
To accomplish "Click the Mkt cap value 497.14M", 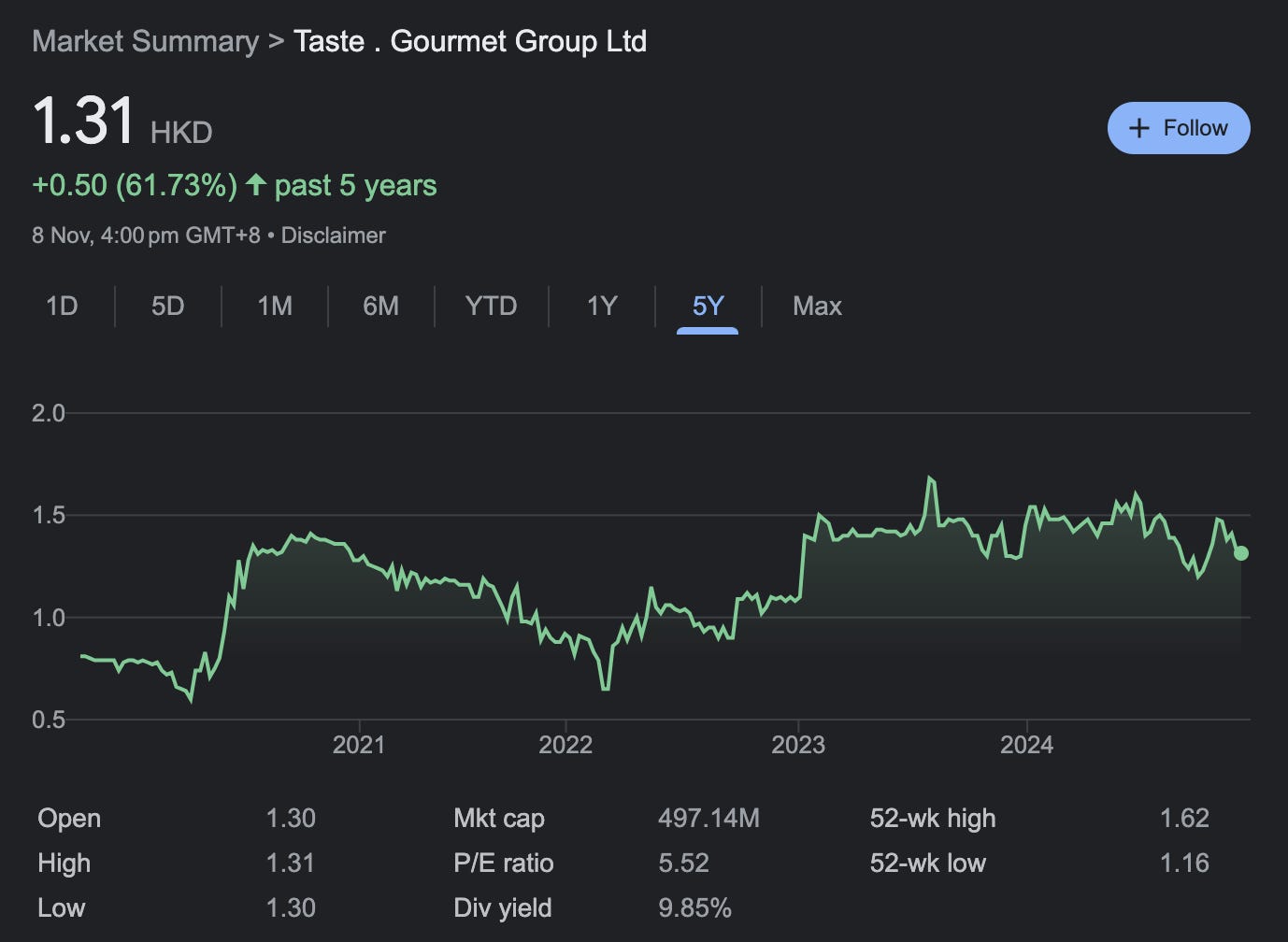I will tap(708, 819).
